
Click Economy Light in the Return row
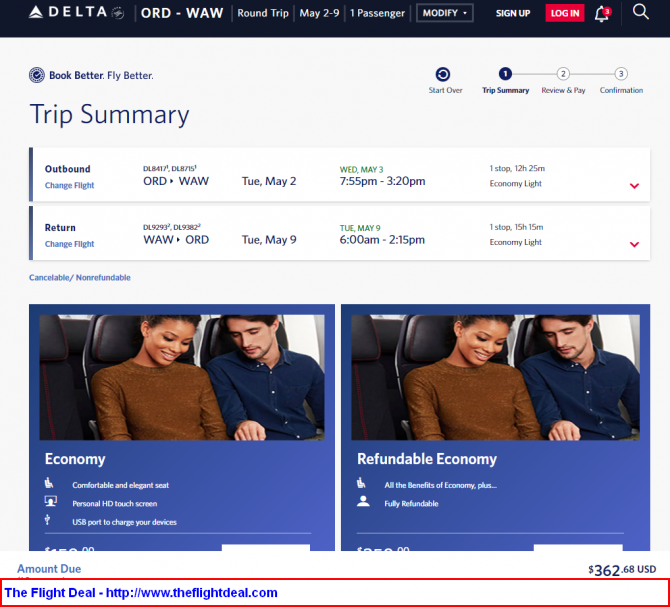coord(515,242)
